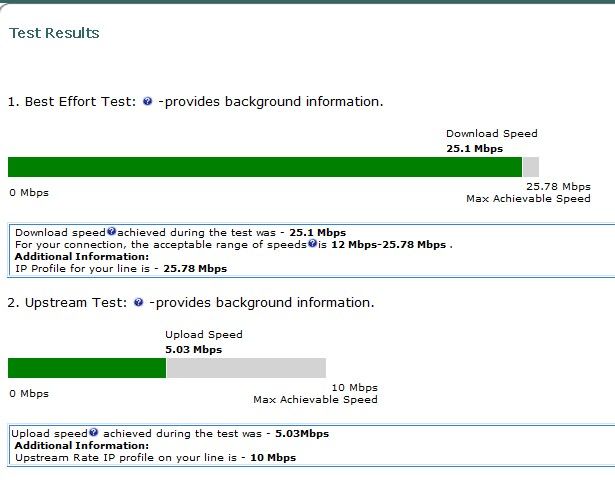Open help icon beside Best Effort Test

coord(147,102)
